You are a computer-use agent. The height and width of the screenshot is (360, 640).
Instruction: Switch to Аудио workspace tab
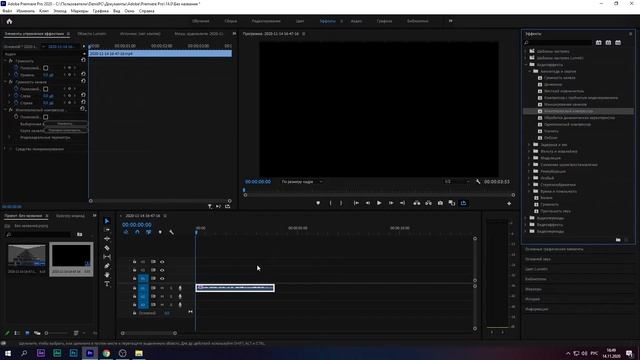click(356, 21)
